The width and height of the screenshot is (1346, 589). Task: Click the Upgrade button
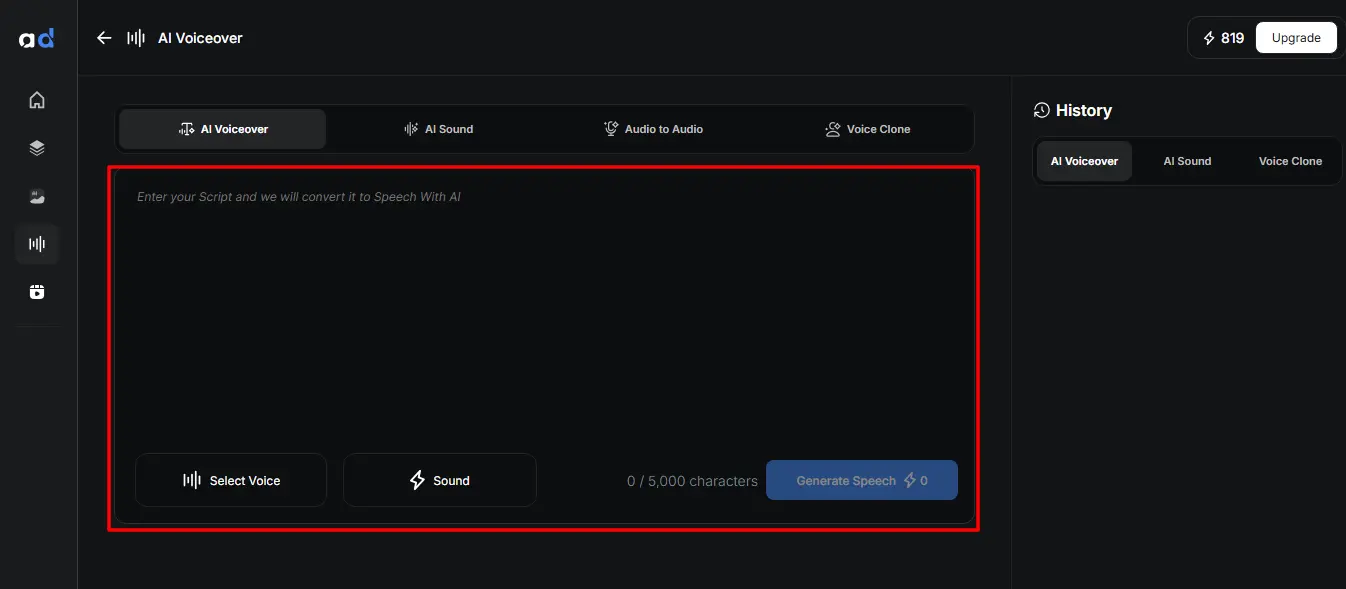tap(1296, 38)
